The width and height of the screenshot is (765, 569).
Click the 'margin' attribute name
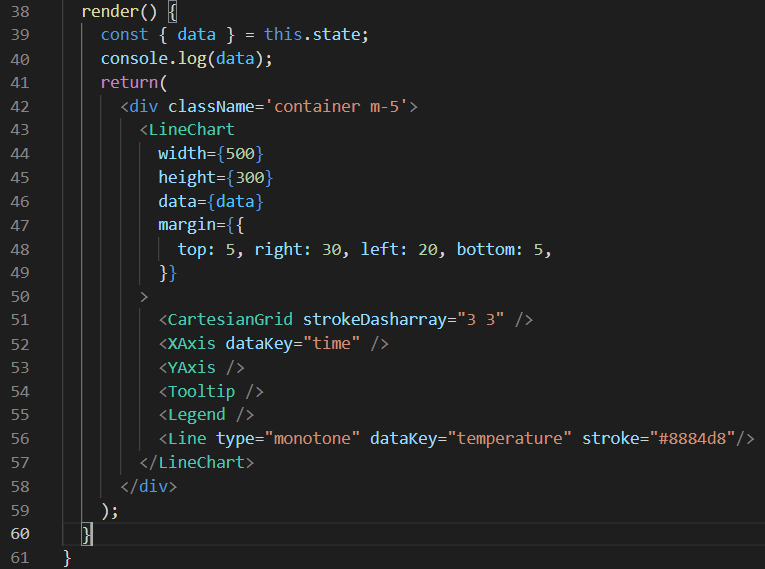pos(187,225)
